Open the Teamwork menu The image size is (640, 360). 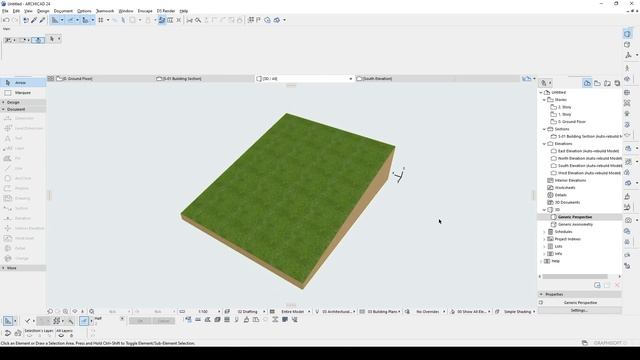(x=105, y=11)
